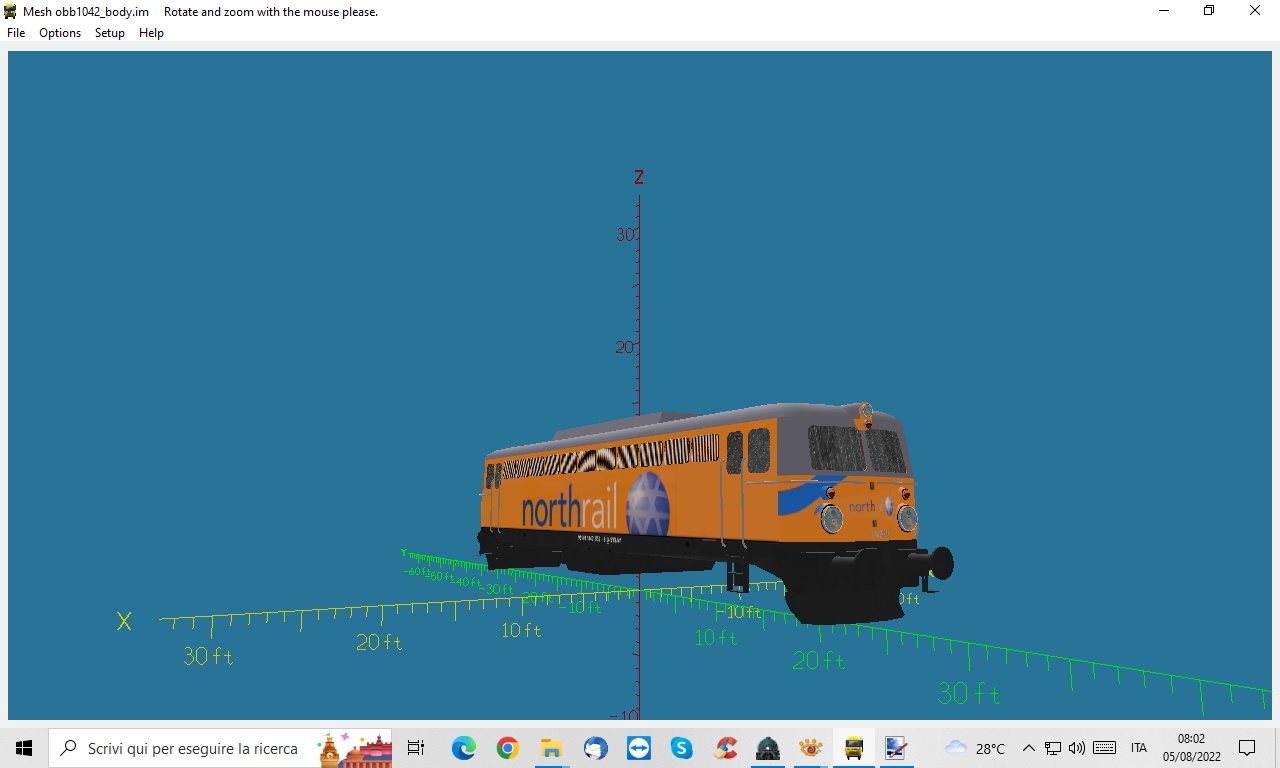Open network status tray icon
1280x768 pixels.
click(x=1053, y=748)
